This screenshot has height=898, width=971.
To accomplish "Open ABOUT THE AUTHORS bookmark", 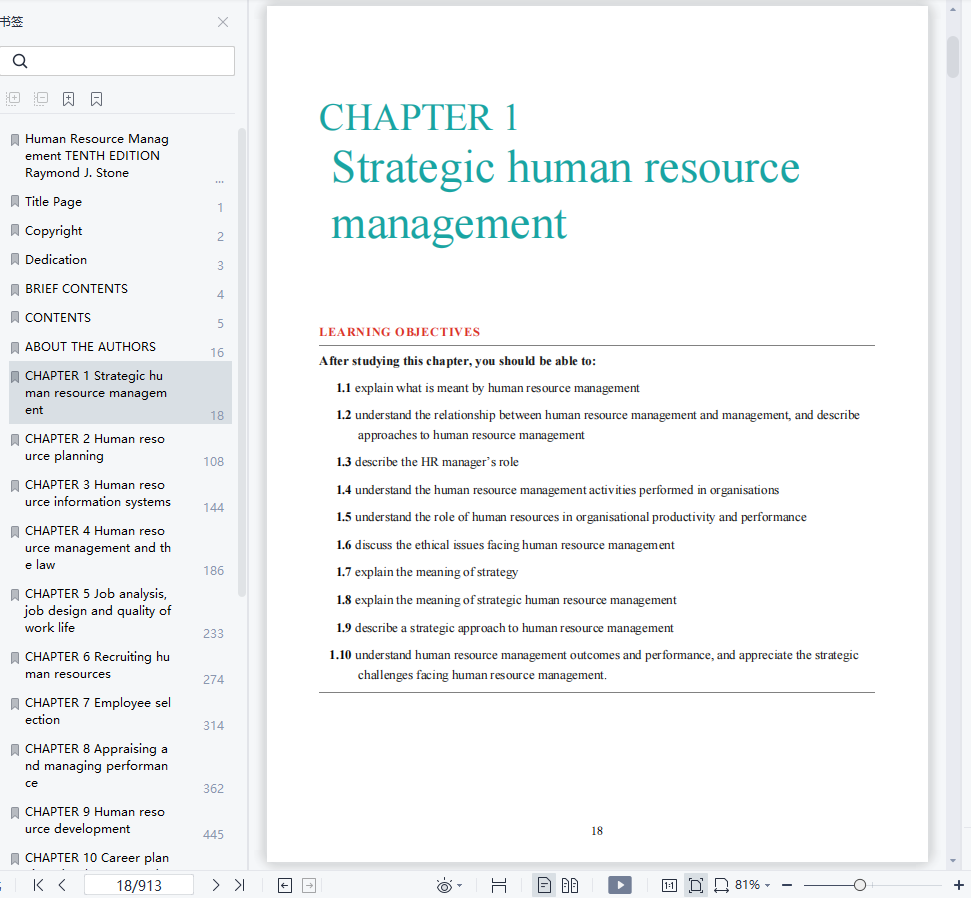I will (x=90, y=347).
